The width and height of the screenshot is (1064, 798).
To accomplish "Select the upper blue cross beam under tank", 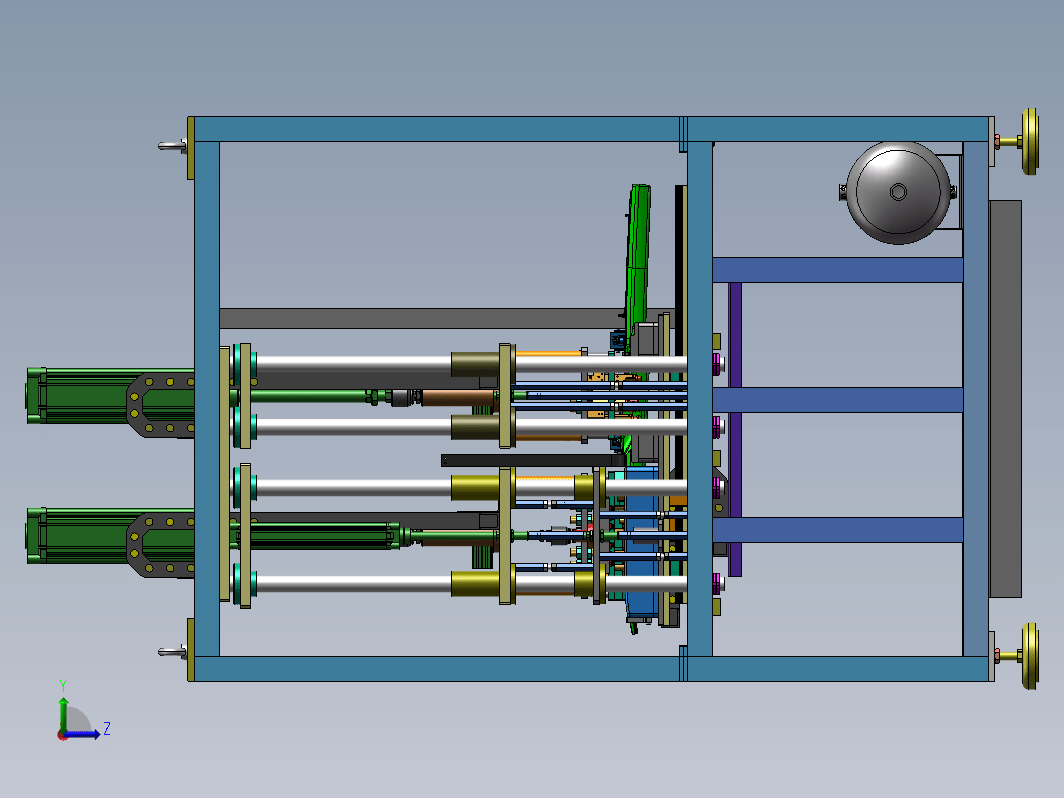I will pos(837,269).
